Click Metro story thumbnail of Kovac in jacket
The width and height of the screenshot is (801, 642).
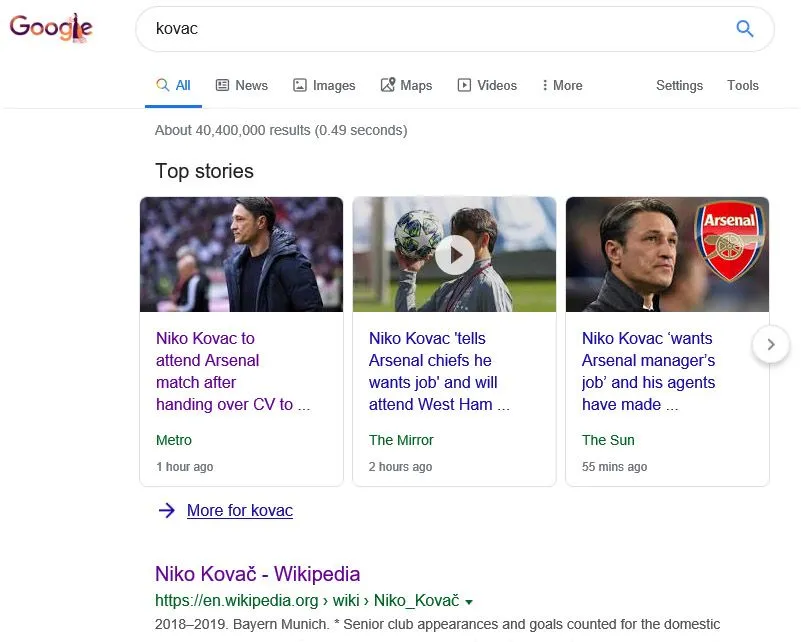tap(242, 254)
